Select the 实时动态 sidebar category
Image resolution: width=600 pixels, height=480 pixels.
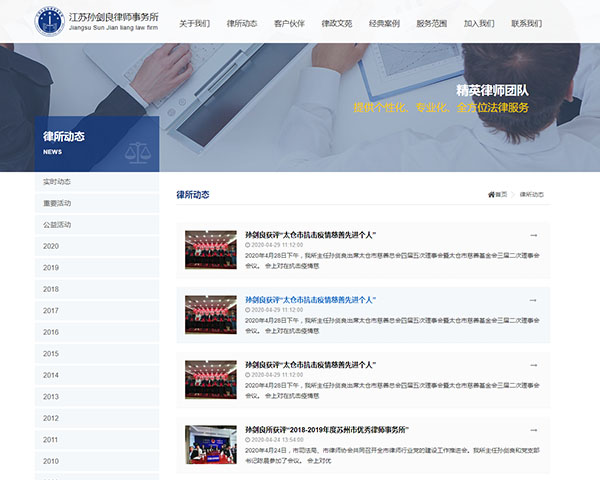point(57,182)
